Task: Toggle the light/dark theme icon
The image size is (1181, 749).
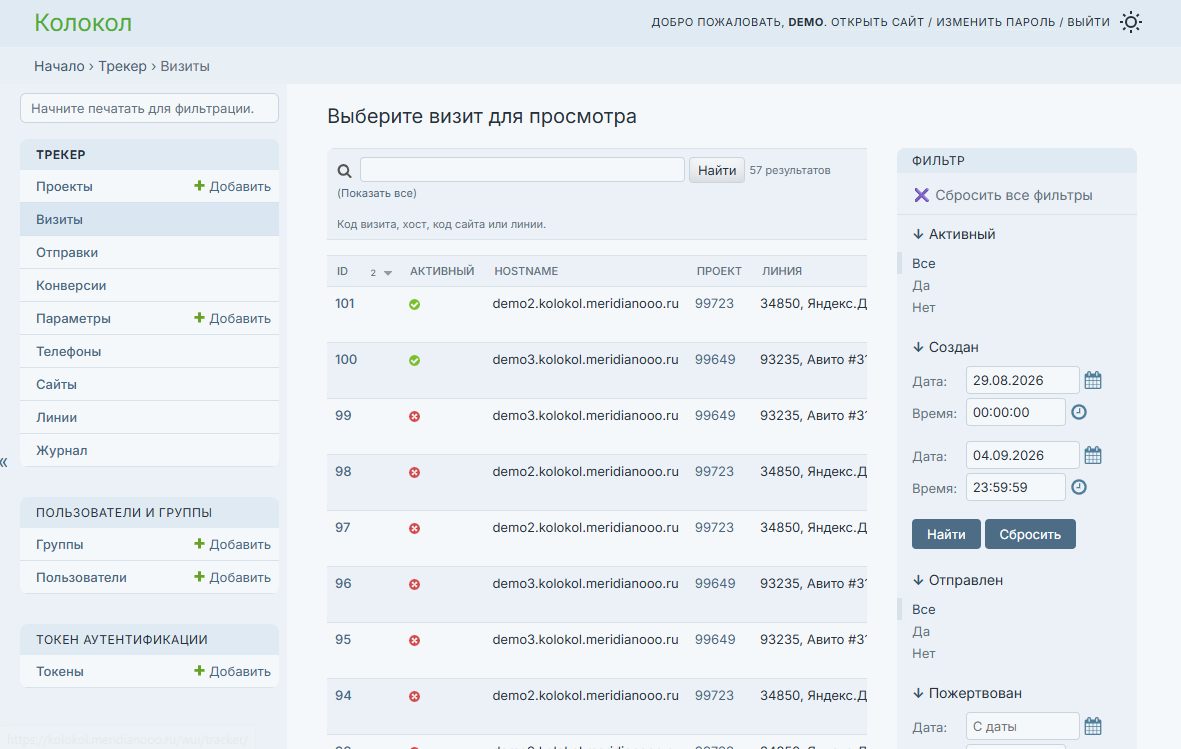Action: 1131,22
